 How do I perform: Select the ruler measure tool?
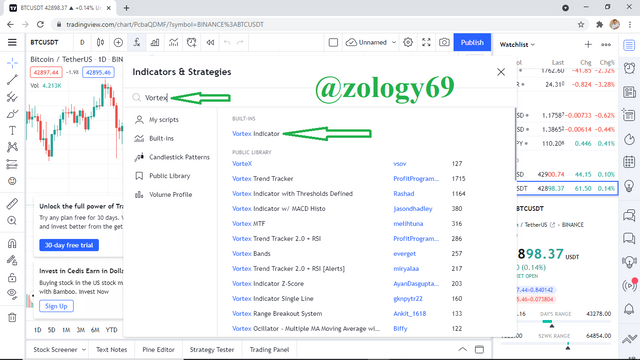tap(12, 204)
